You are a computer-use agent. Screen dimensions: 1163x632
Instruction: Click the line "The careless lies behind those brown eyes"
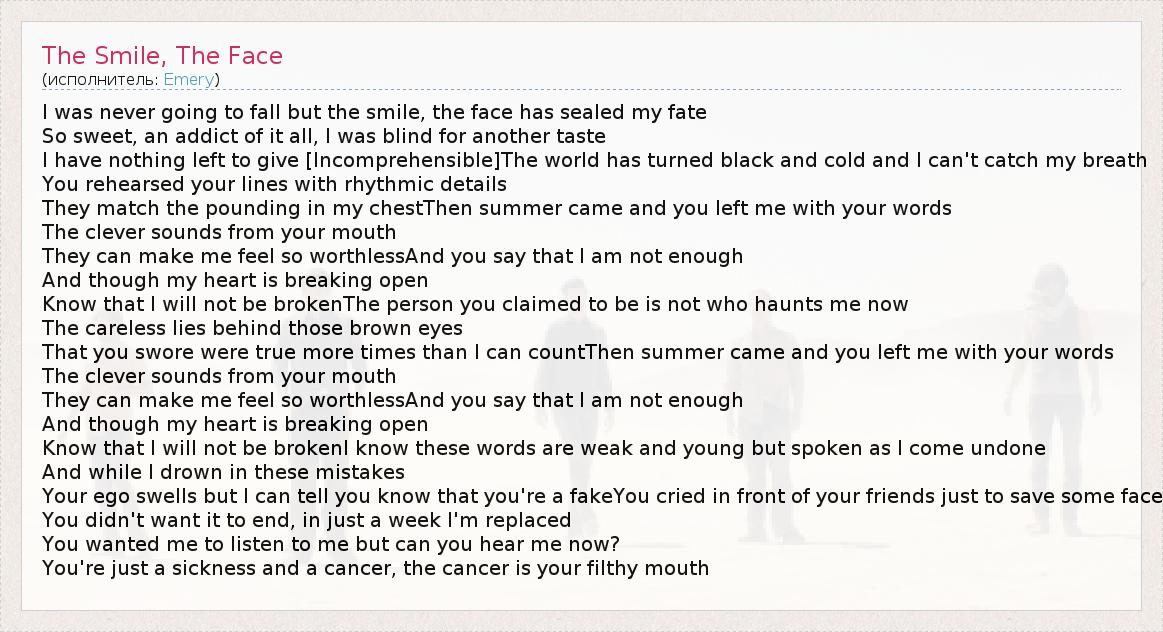click(252, 328)
